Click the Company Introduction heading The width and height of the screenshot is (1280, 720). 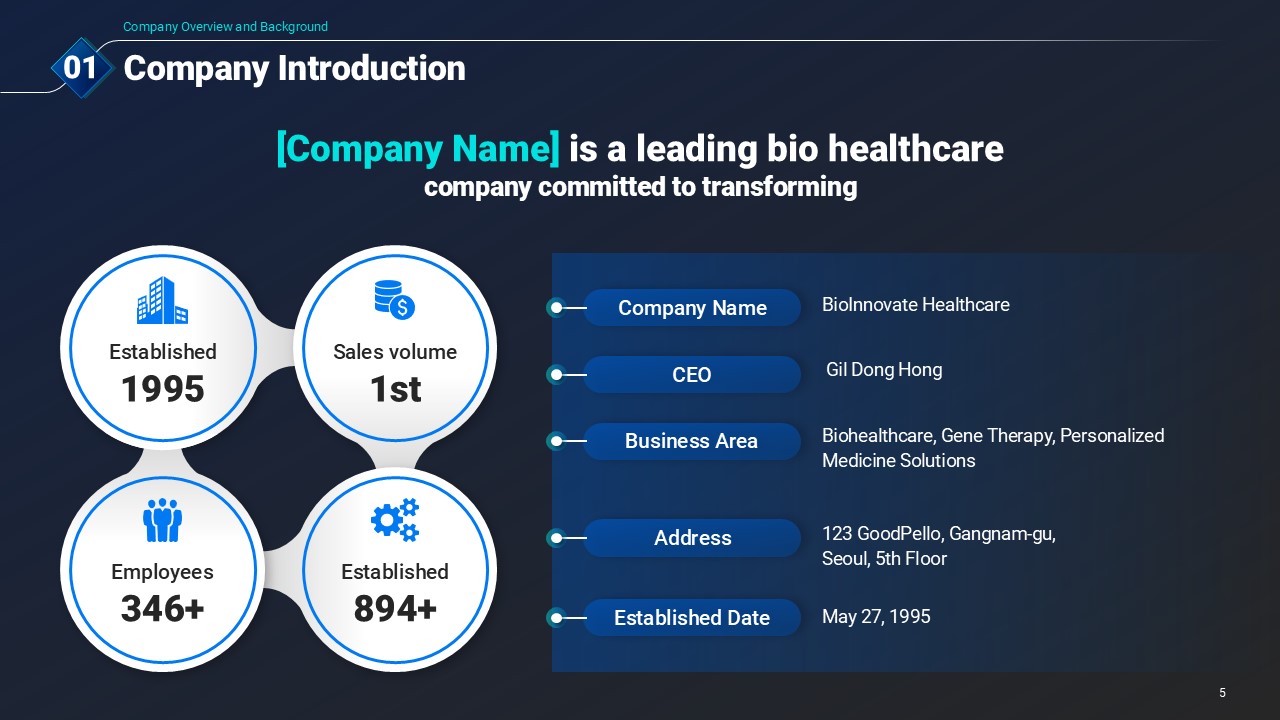click(x=294, y=68)
